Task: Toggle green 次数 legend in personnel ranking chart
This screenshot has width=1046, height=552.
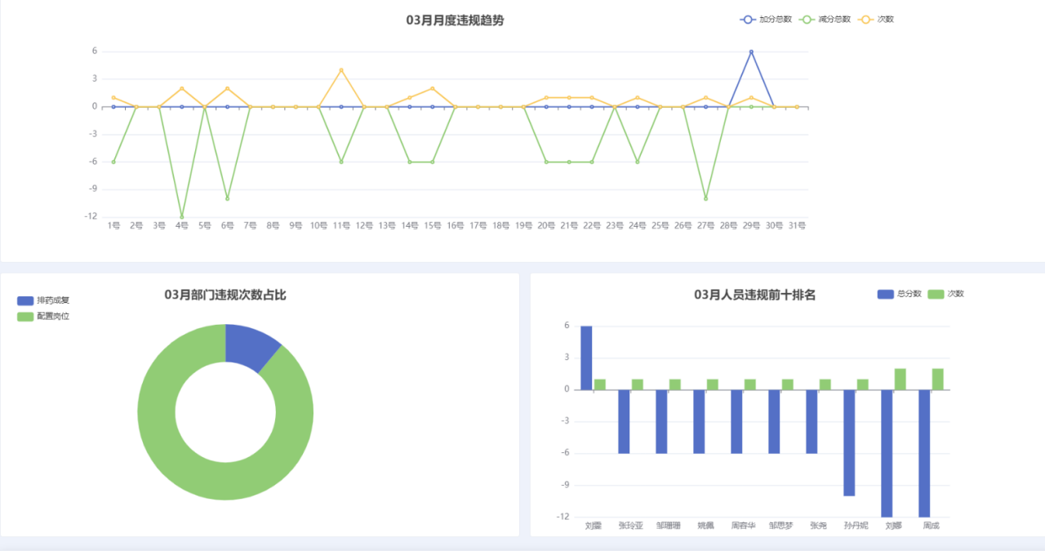Action: [x=946, y=294]
